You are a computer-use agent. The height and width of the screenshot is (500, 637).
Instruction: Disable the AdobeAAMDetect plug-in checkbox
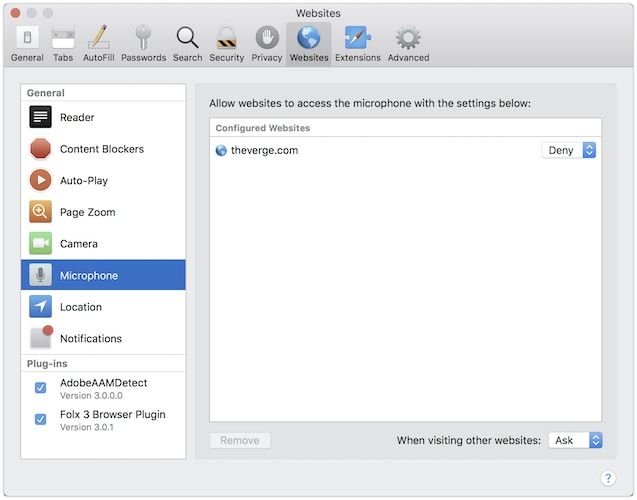[x=41, y=387]
